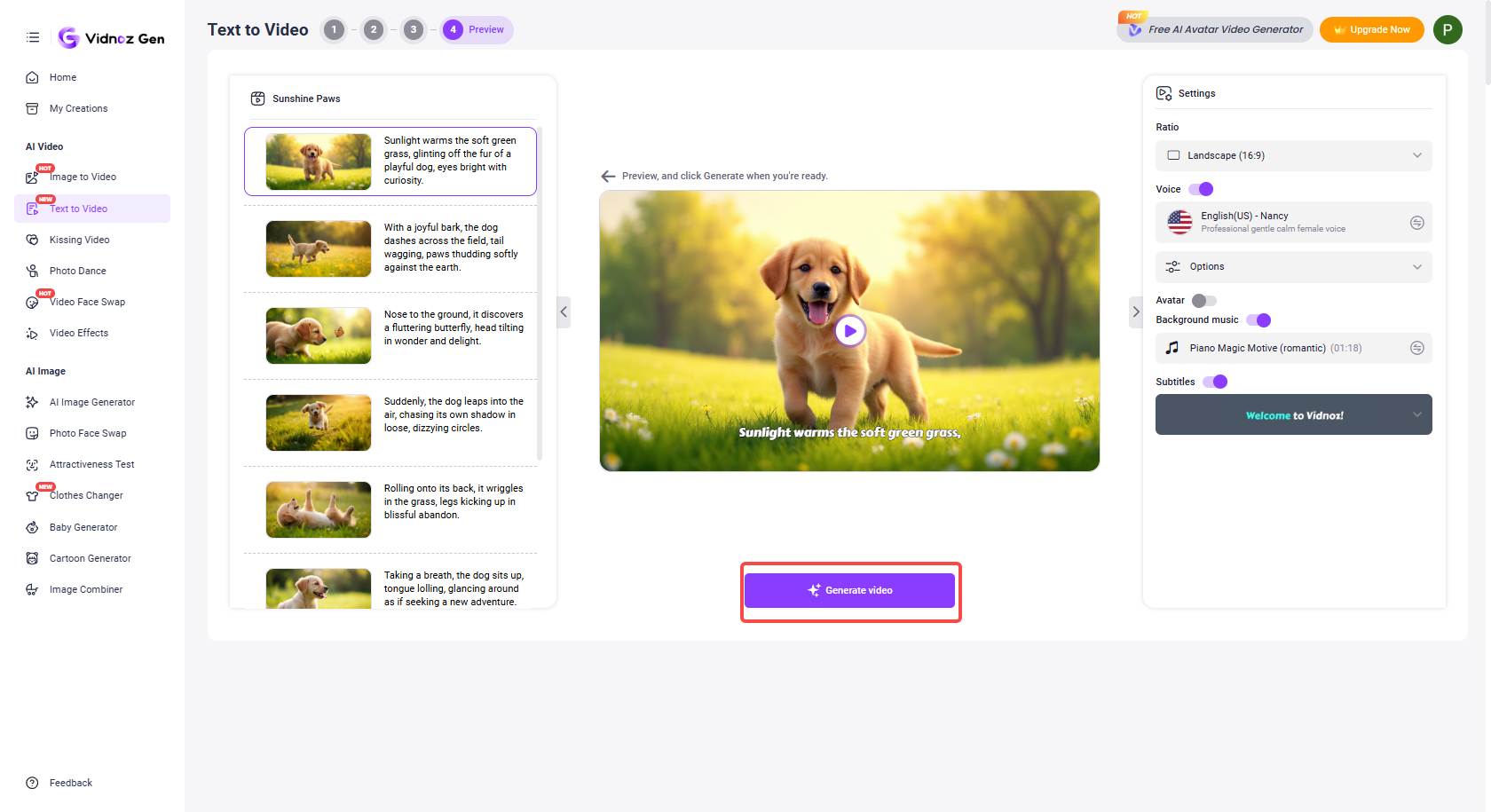Click the Image Combiner icon
The image size is (1491, 812).
[x=32, y=589]
